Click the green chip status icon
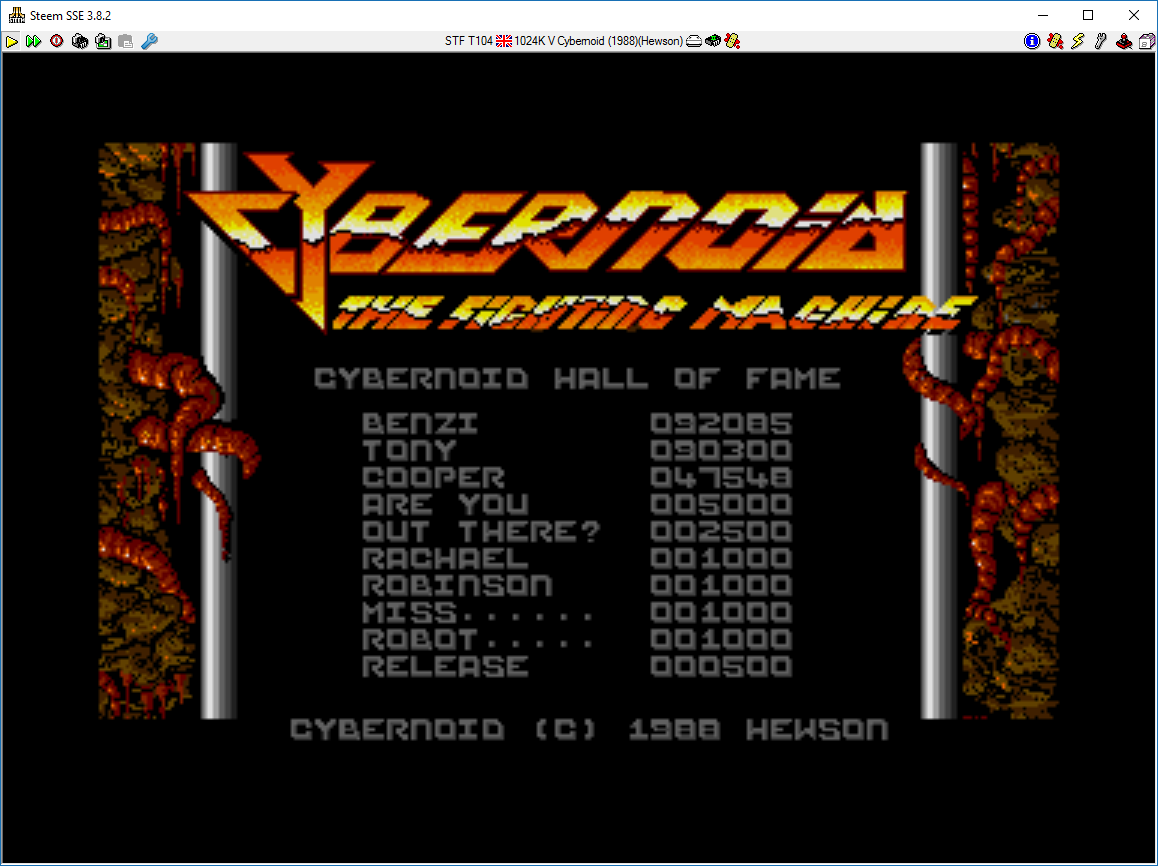 (x=713, y=41)
